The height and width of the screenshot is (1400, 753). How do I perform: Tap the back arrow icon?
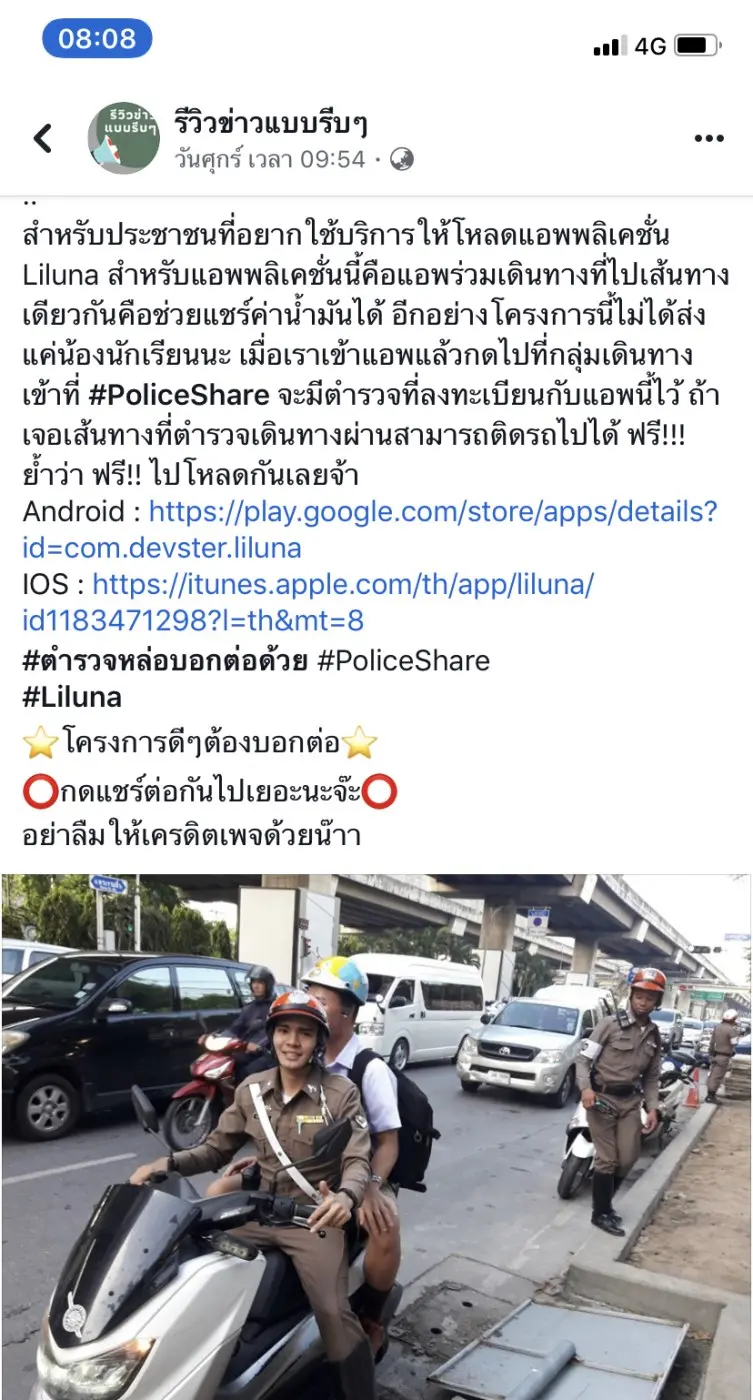(x=43, y=138)
